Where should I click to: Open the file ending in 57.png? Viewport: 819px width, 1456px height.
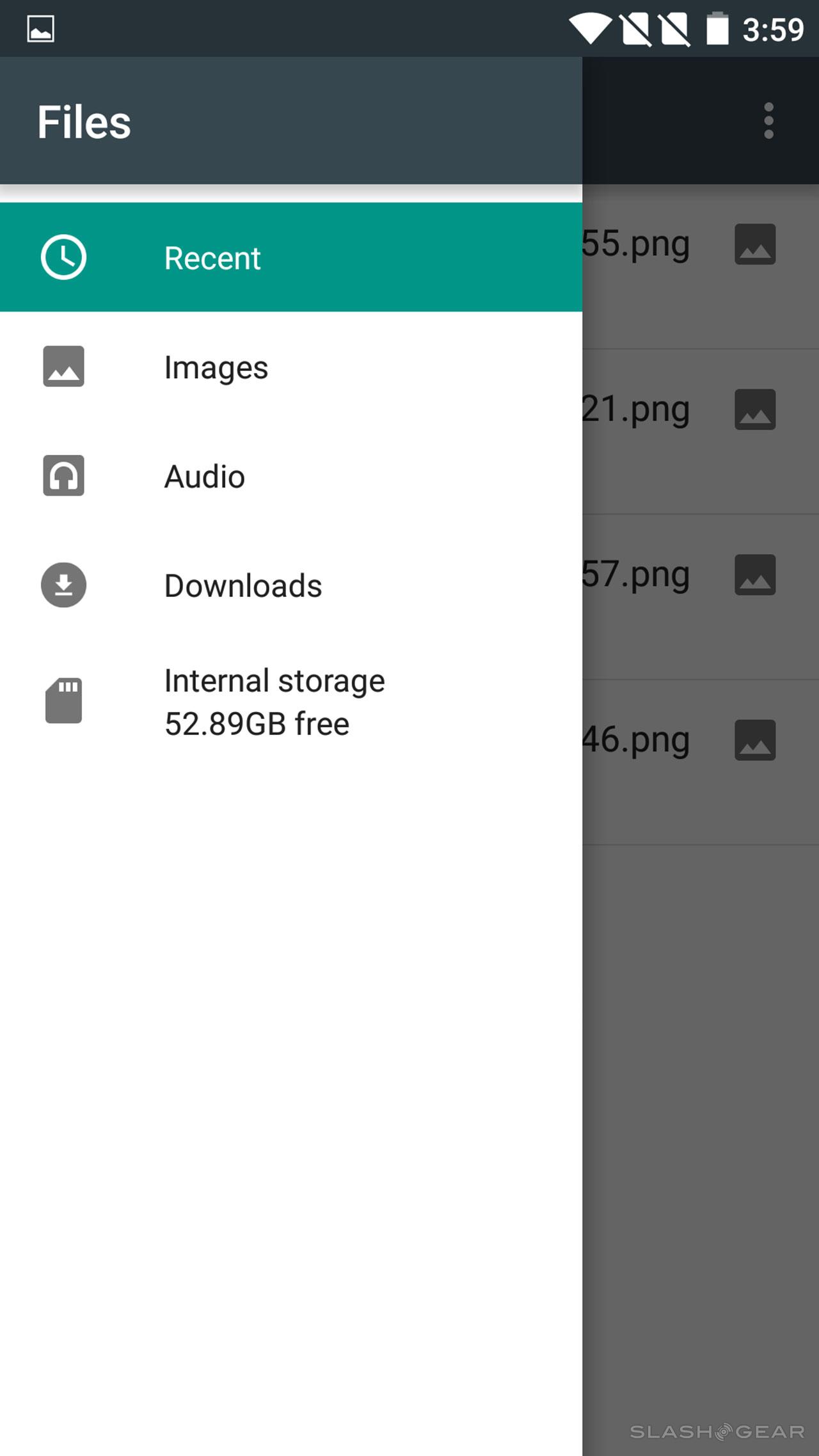pyautogui.click(x=636, y=574)
